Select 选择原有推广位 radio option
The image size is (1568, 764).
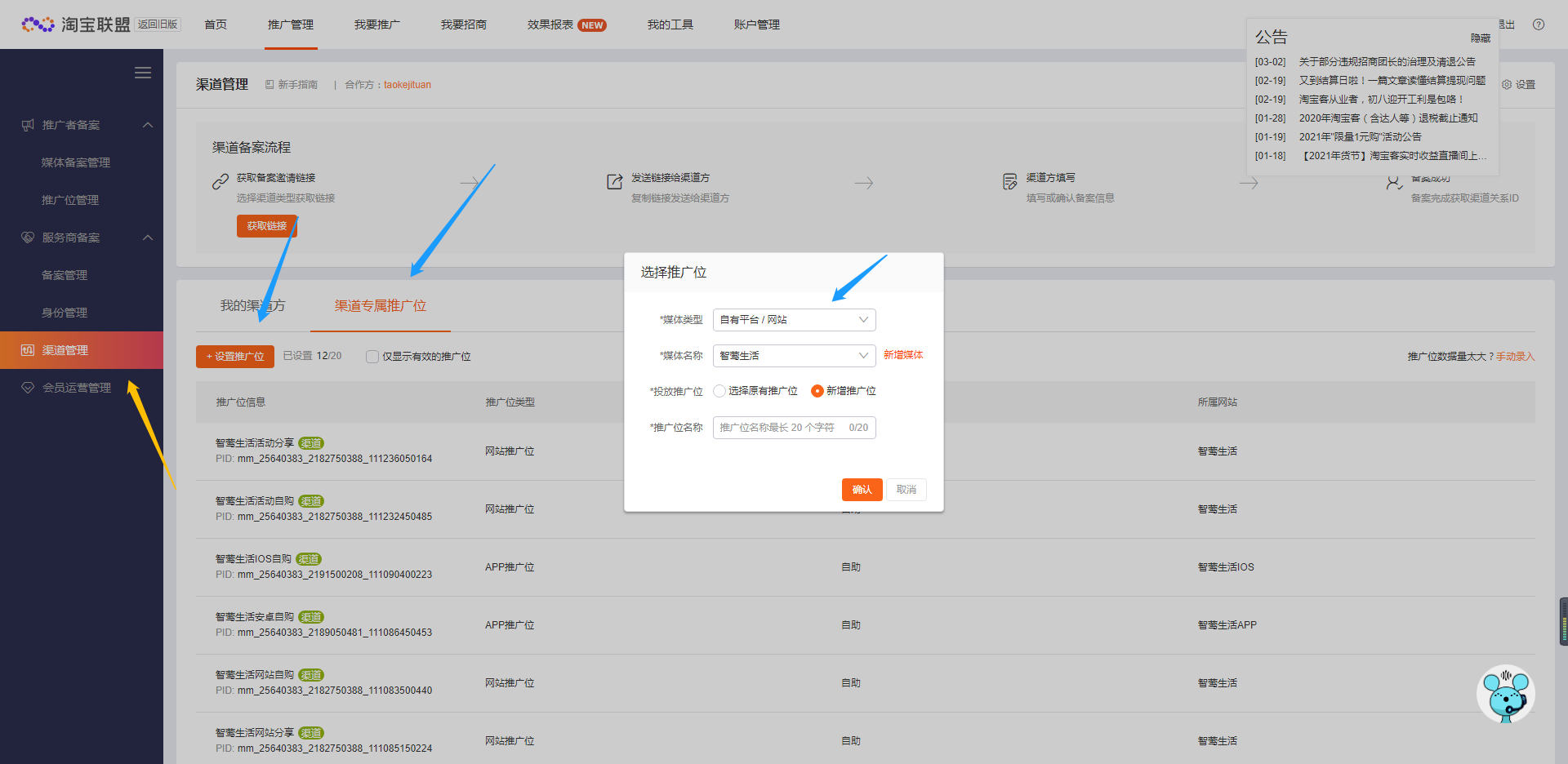[x=719, y=391]
